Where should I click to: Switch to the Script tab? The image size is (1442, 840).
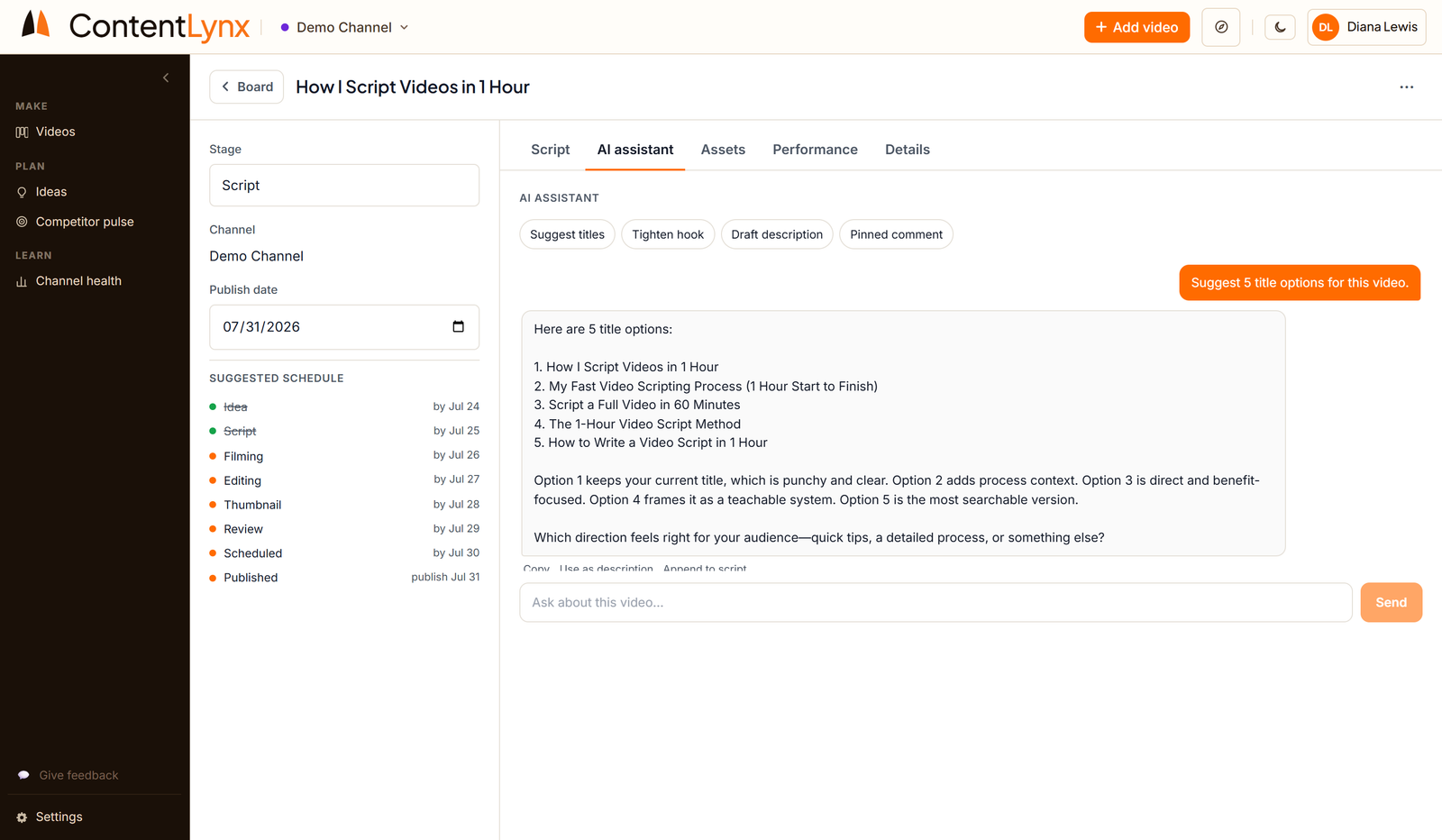click(x=550, y=150)
